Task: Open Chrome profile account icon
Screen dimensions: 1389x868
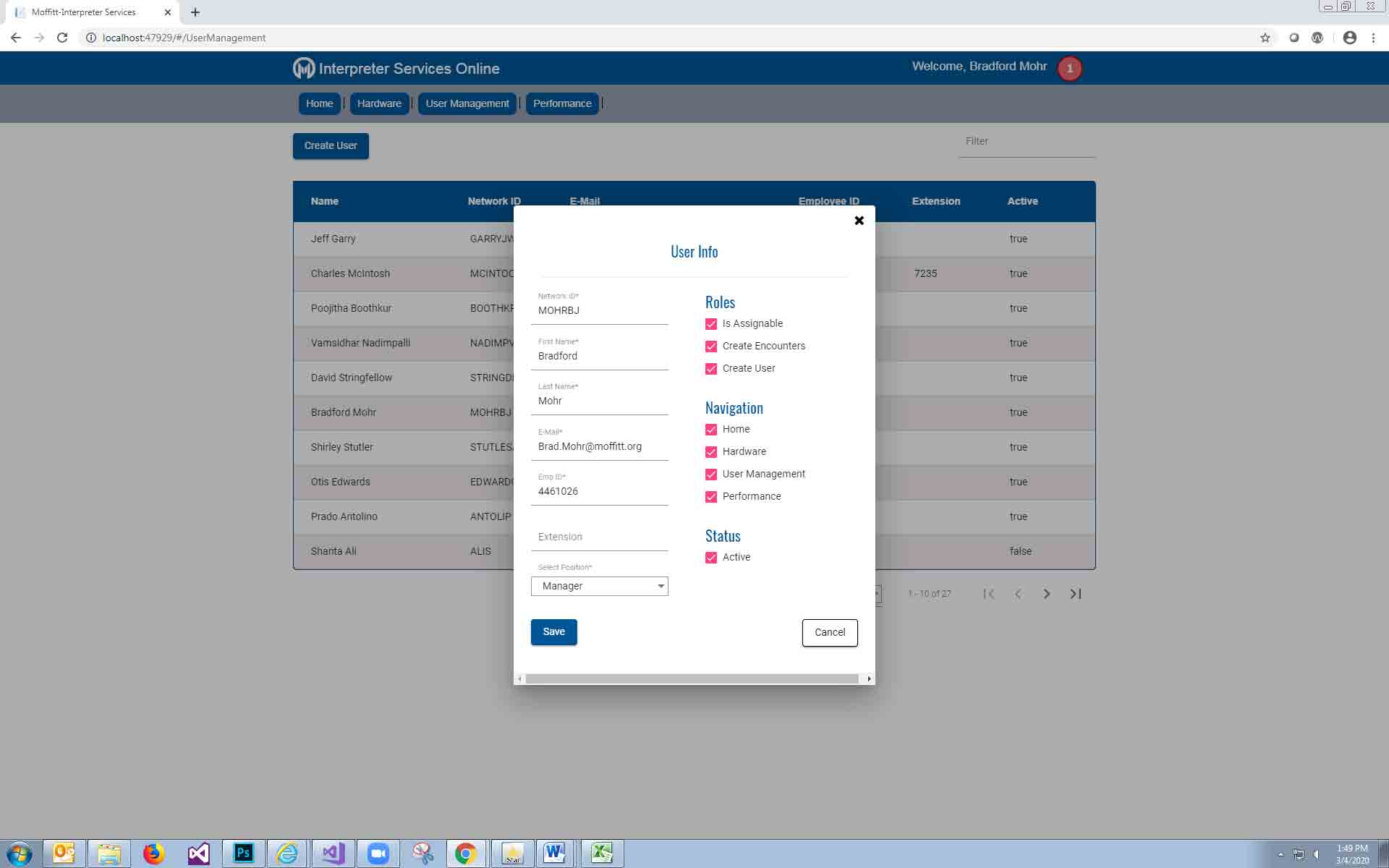Action: click(1349, 38)
